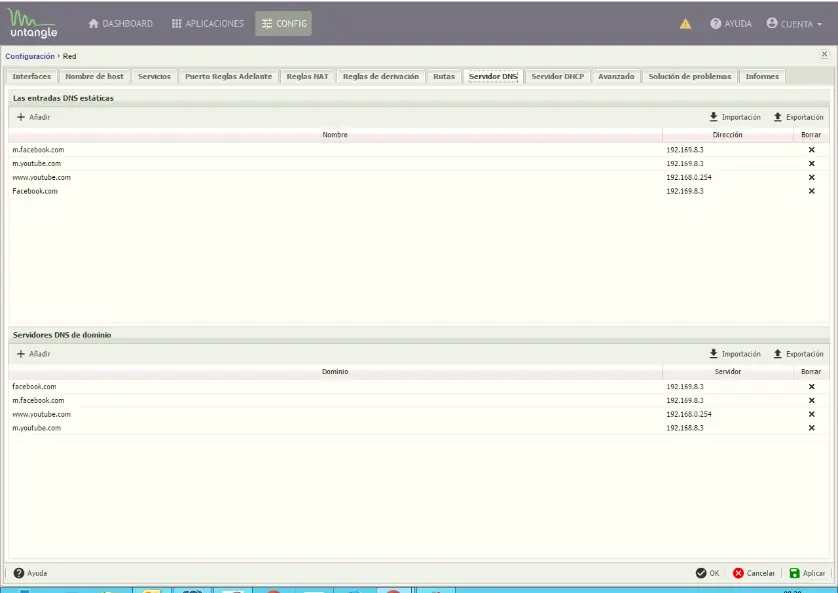Click the bottom Ayuda help button
The width and height of the screenshot is (838, 593).
click(x=30, y=573)
